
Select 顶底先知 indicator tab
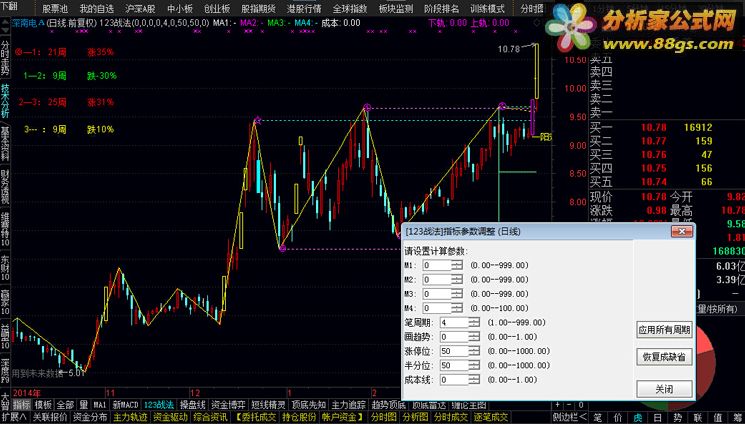[308, 405]
